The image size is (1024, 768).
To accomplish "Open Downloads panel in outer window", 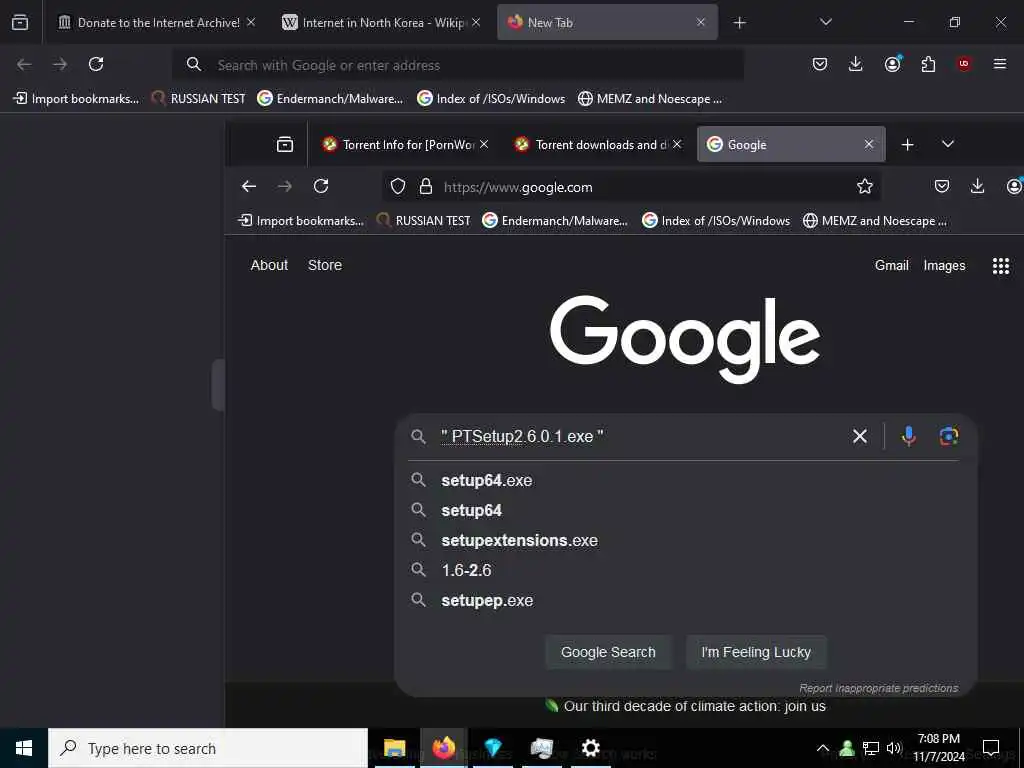I will coord(856,64).
